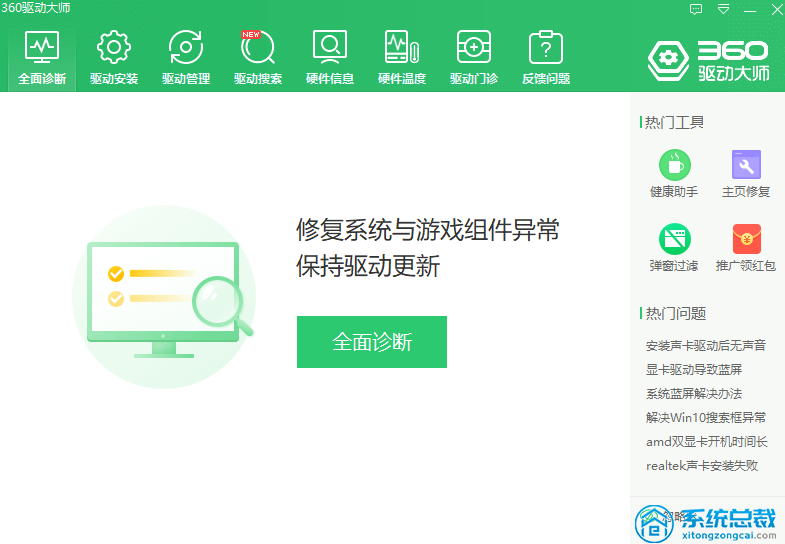Click the green 全面诊断 button
The height and width of the screenshot is (544, 785).
(372, 342)
